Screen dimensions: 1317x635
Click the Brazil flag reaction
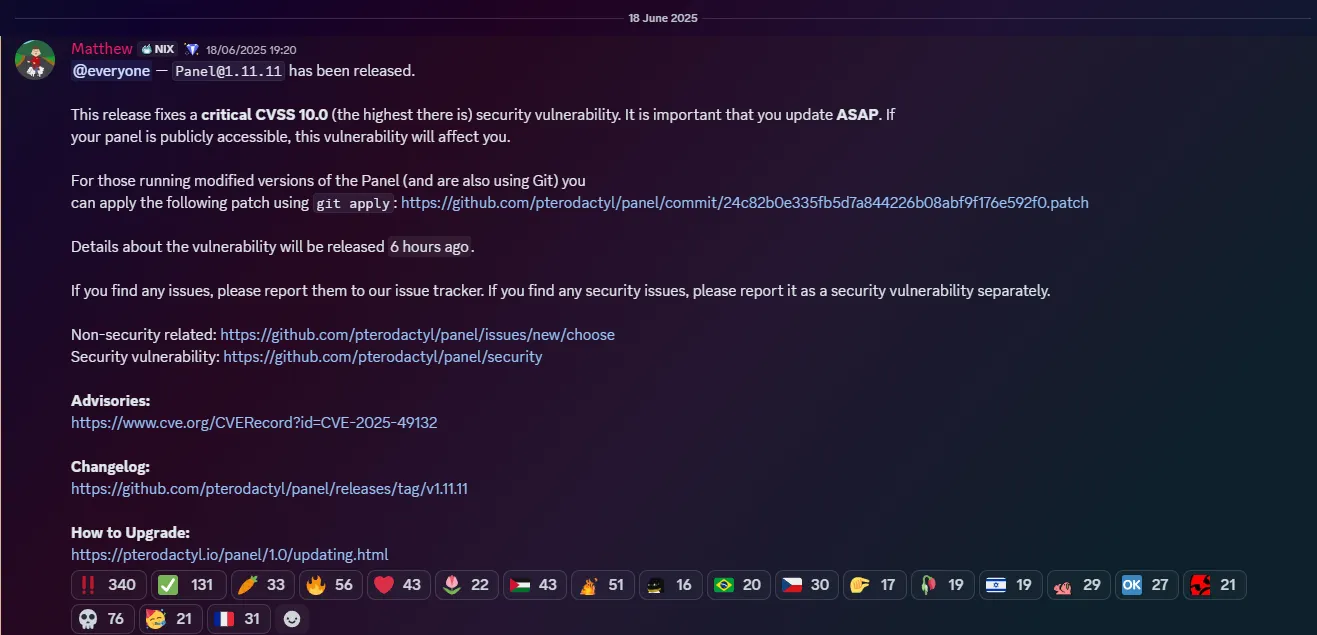pos(738,585)
